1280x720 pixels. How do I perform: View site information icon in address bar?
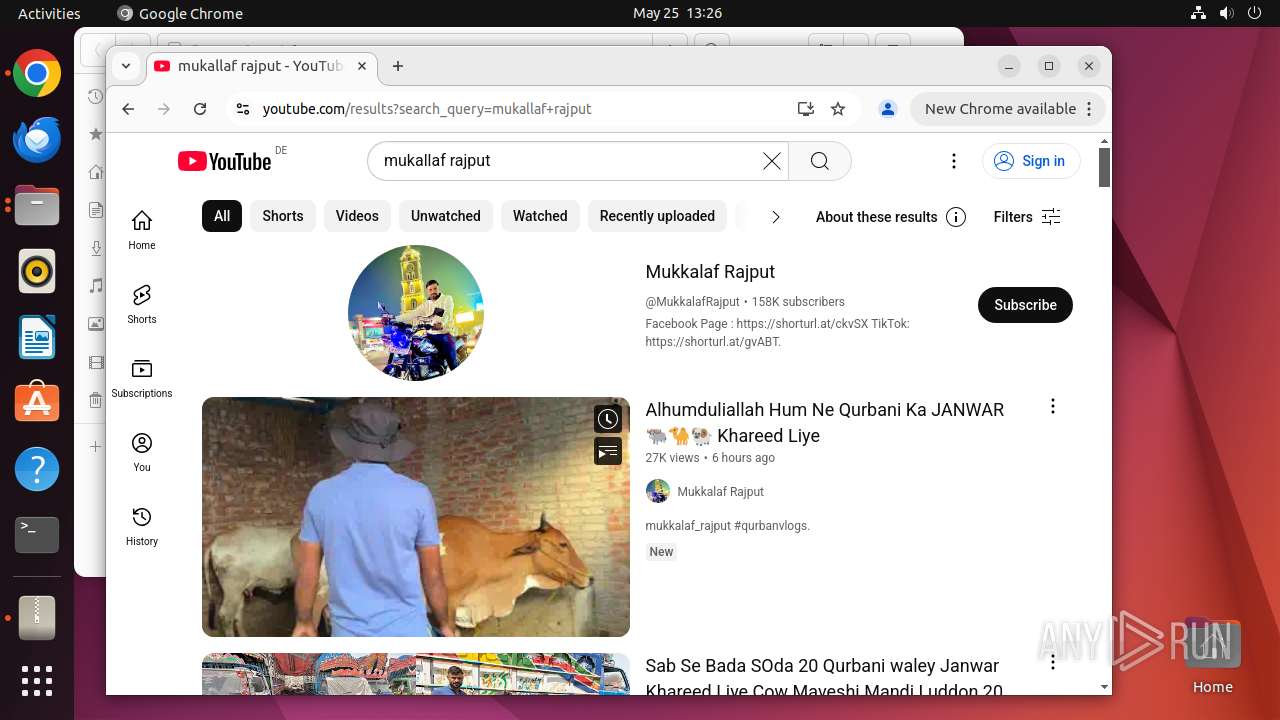[242, 109]
